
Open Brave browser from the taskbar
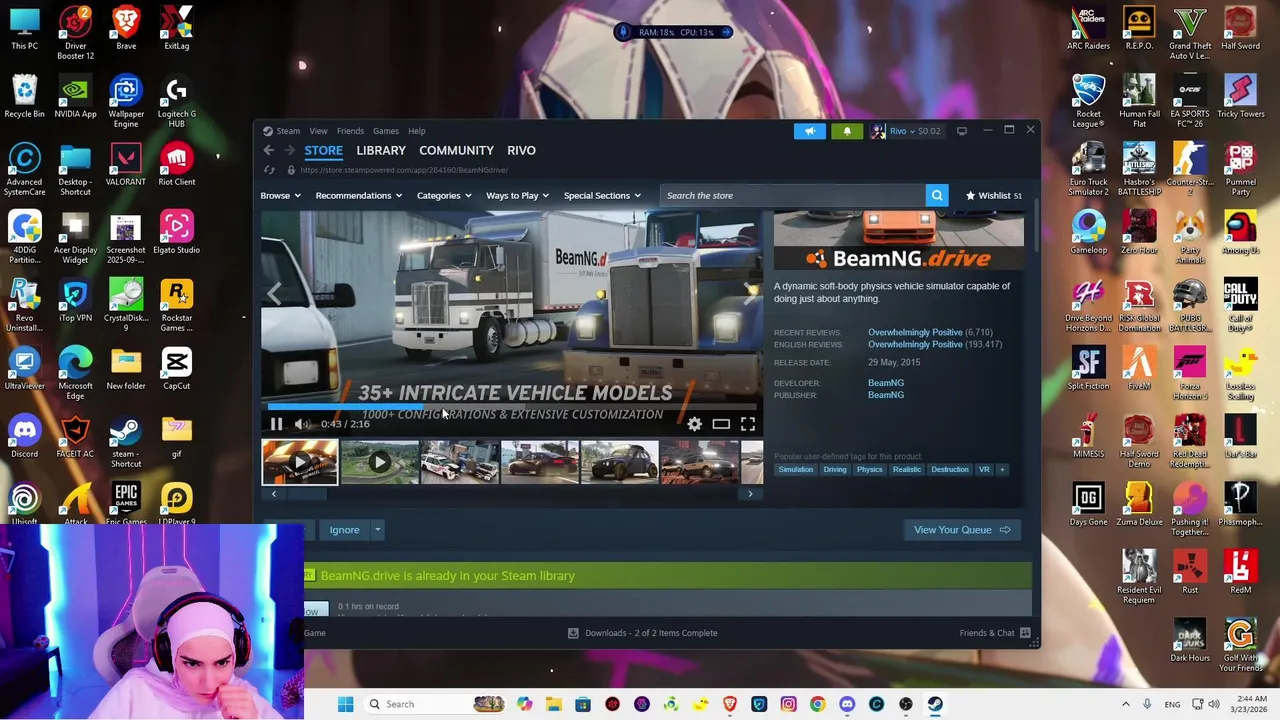click(730, 704)
